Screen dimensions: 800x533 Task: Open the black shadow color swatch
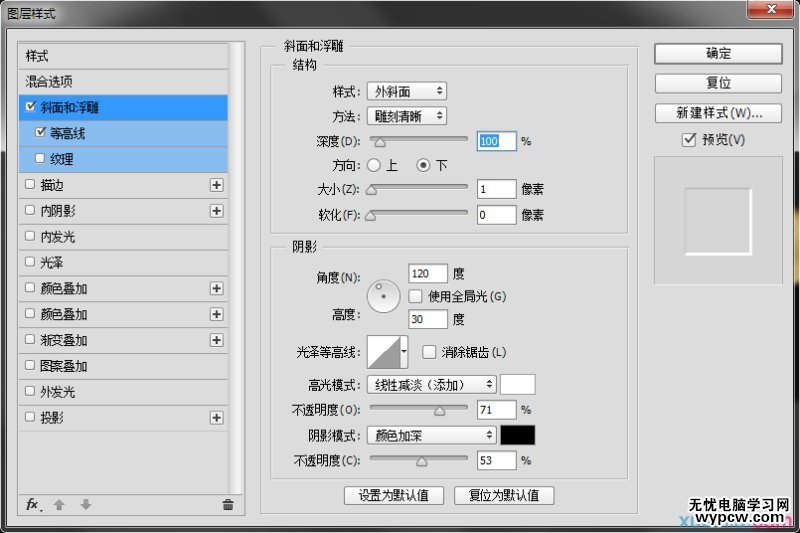pos(518,436)
